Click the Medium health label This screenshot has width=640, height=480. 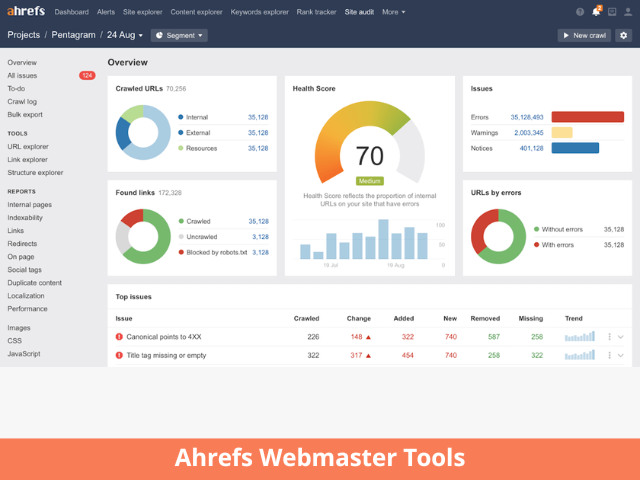pyautogui.click(x=369, y=181)
